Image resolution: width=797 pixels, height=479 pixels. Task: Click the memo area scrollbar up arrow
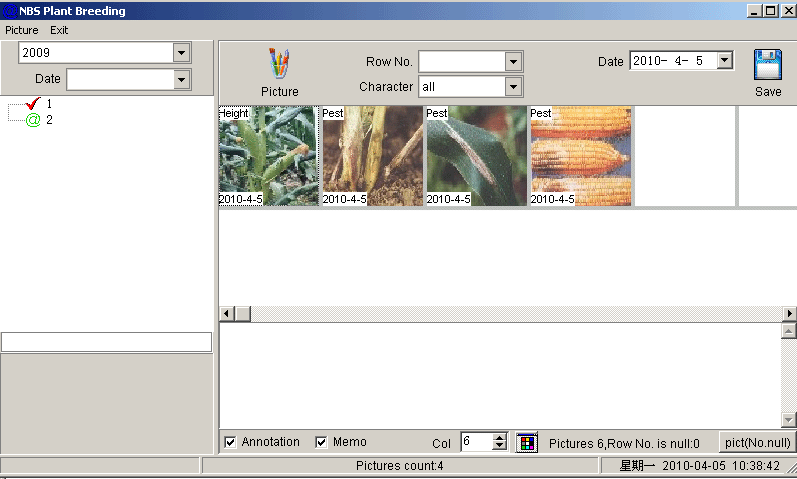[788, 331]
